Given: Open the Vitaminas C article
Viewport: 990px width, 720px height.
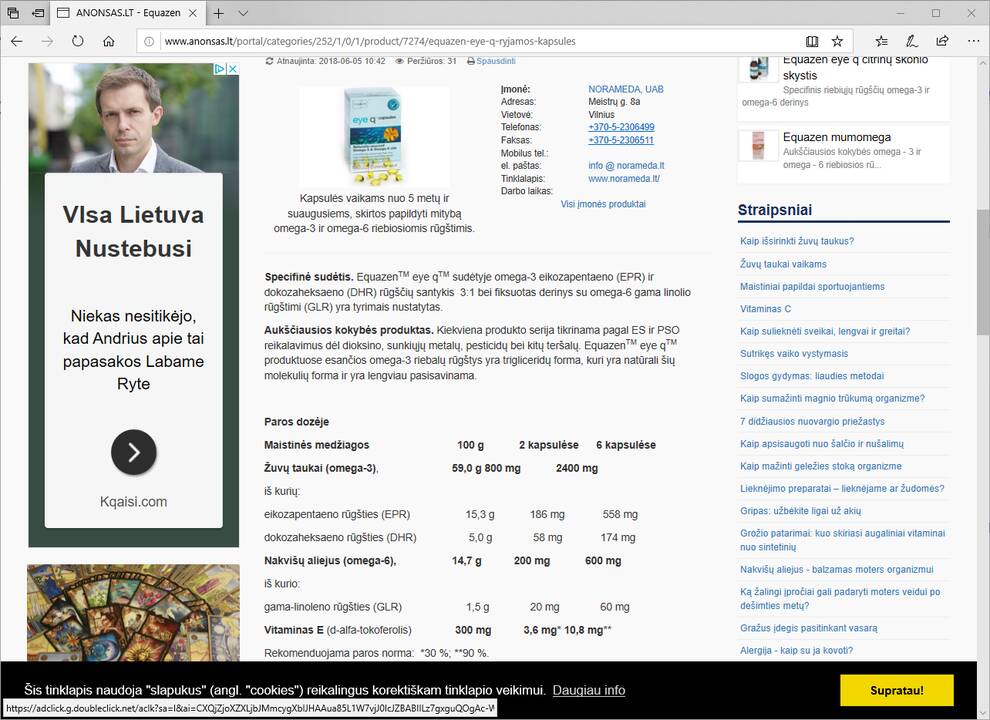Looking at the screenshot, I should coord(765,309).
